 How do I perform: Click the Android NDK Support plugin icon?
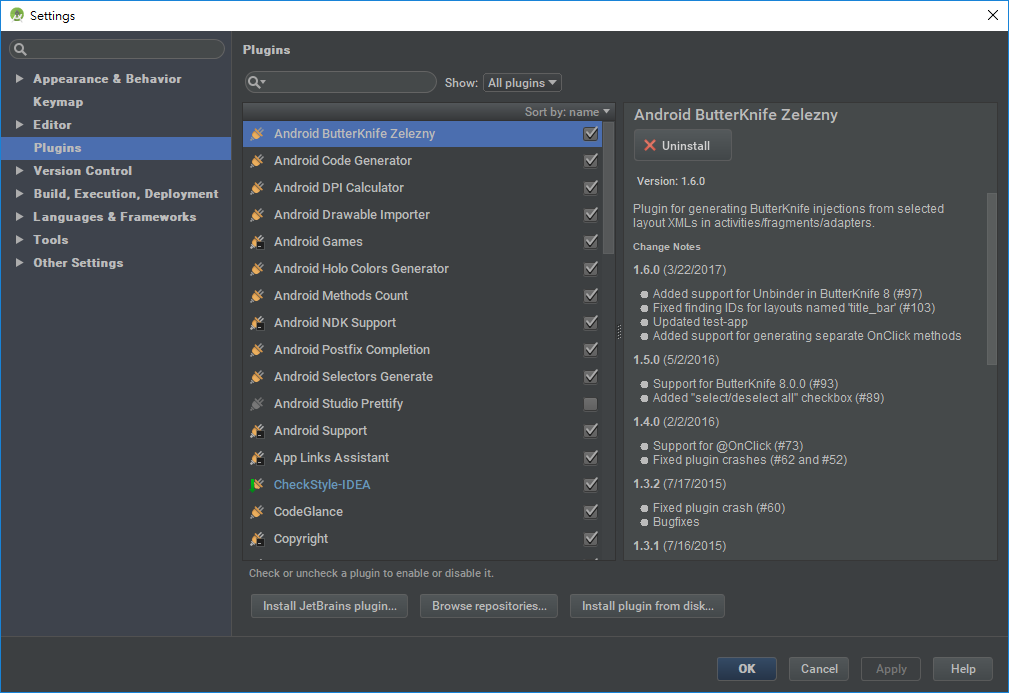click(x=257, y=323)
